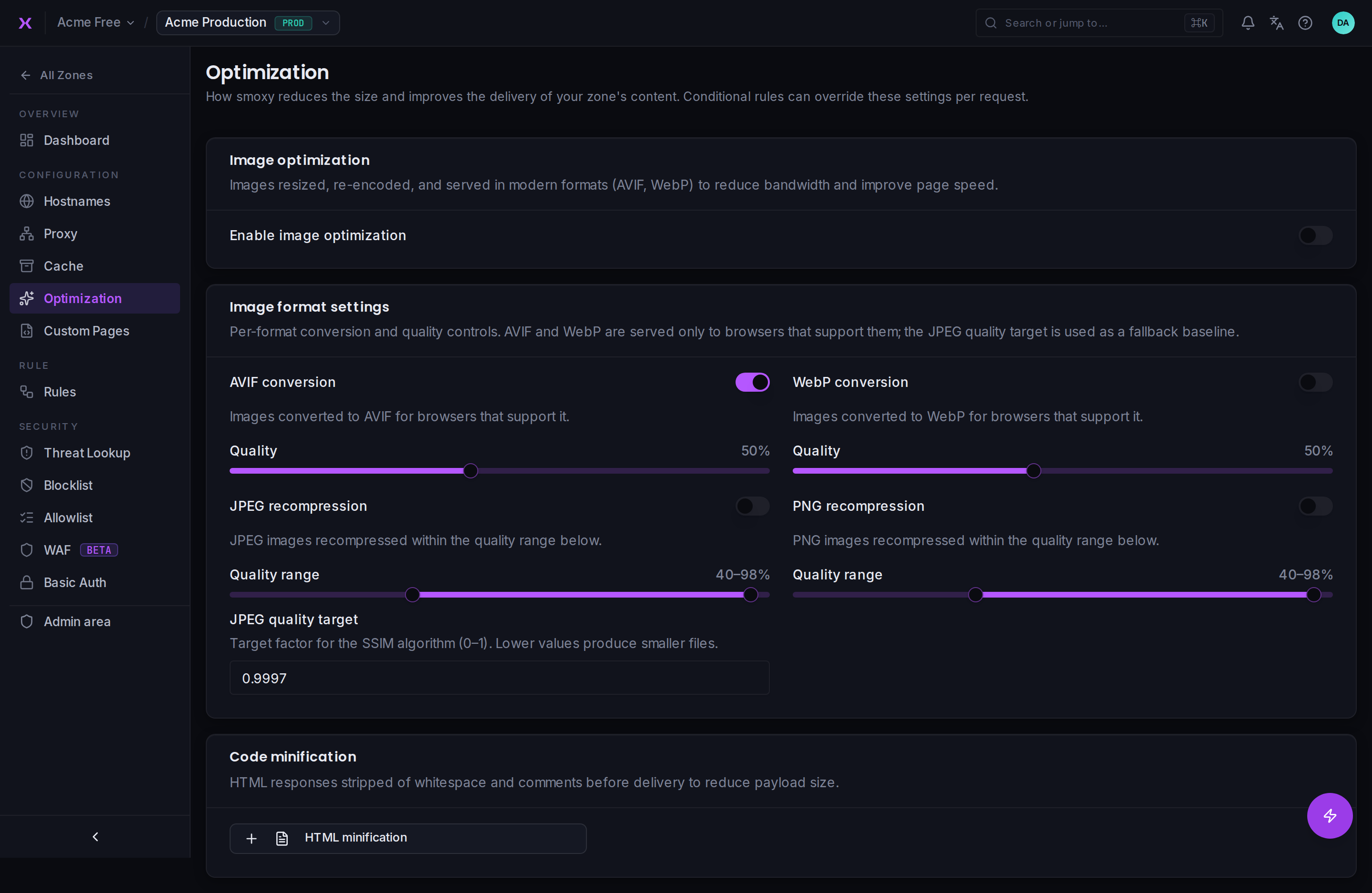Click the Allowlist checklist icon

pyautogui.click(x=27, y=517)
